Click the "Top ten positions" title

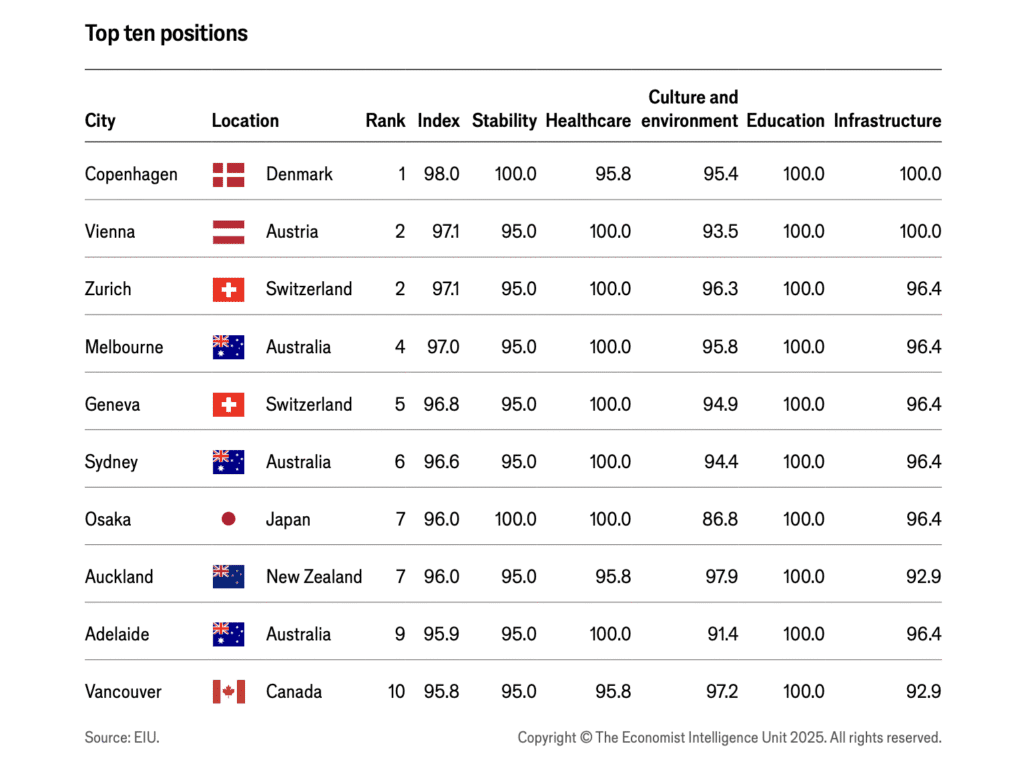166,33
